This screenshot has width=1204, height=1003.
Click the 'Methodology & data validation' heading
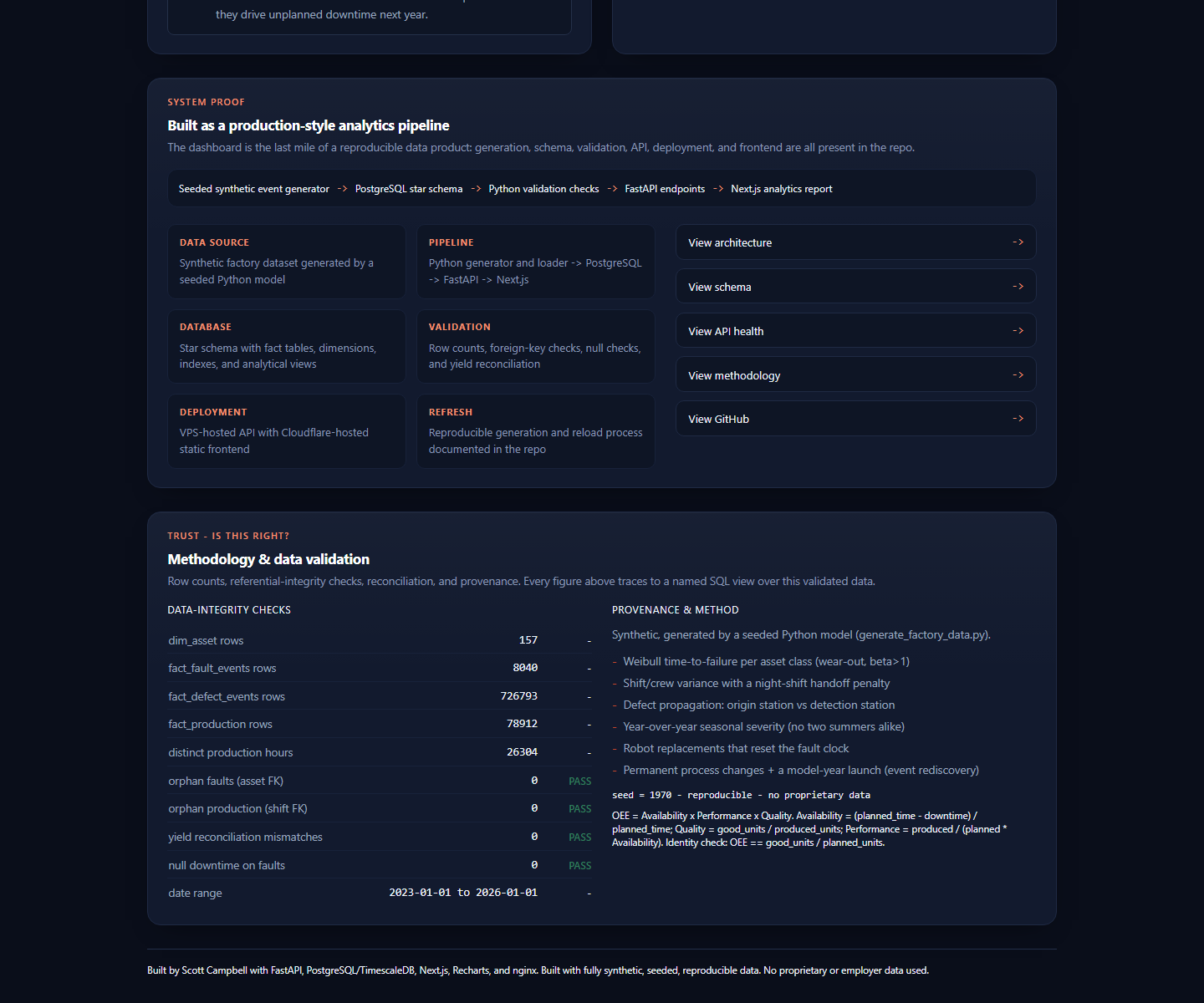268,559
